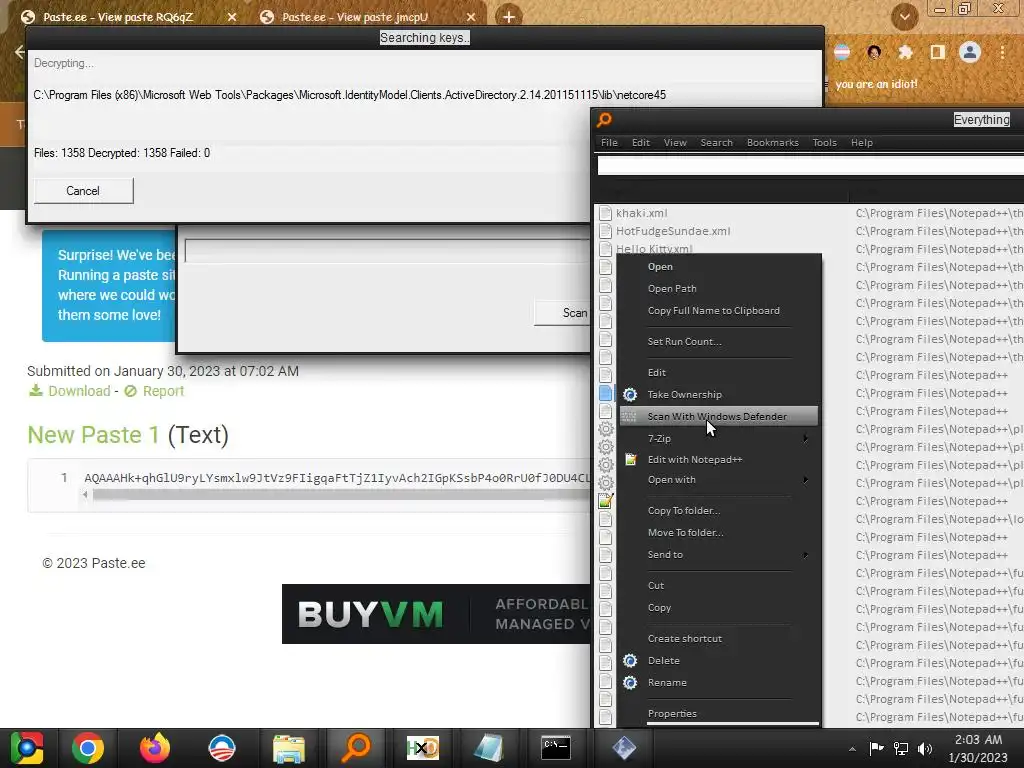Viewport: 1024px width, 768px height.
Task: Open the Bookmarks menu in Everything
Action: [773, 142]
